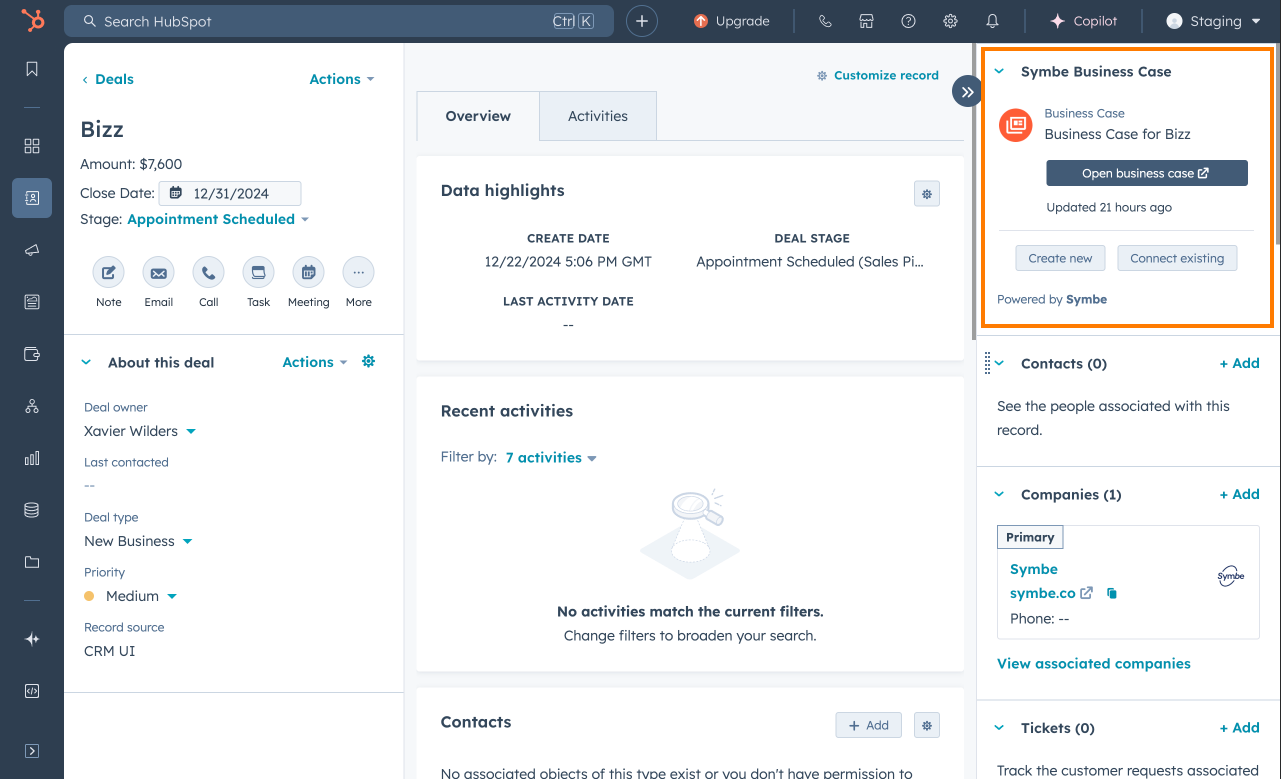Image resolution: width=1281 pixels, height=780 pixels.
Task: Open the Library folder sidebar icon
Action: (x=32, y=562)
